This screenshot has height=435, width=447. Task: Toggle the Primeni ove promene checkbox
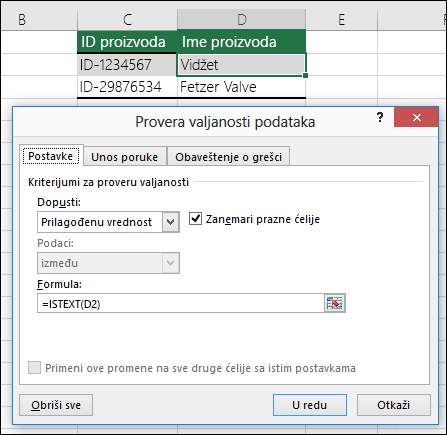point(34,368)
